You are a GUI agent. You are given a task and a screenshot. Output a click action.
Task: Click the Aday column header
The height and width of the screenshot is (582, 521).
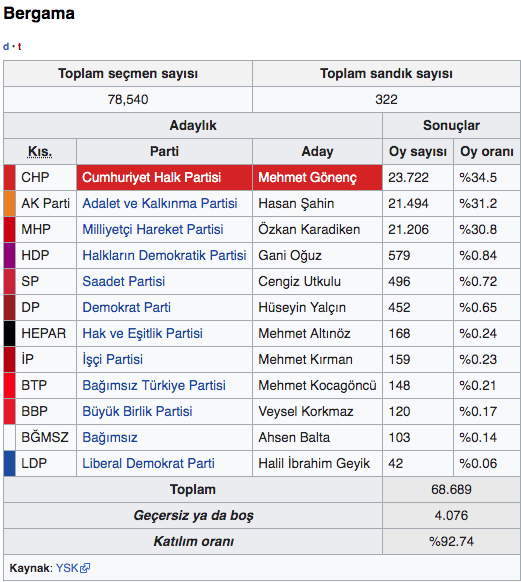tap(317, 151)
